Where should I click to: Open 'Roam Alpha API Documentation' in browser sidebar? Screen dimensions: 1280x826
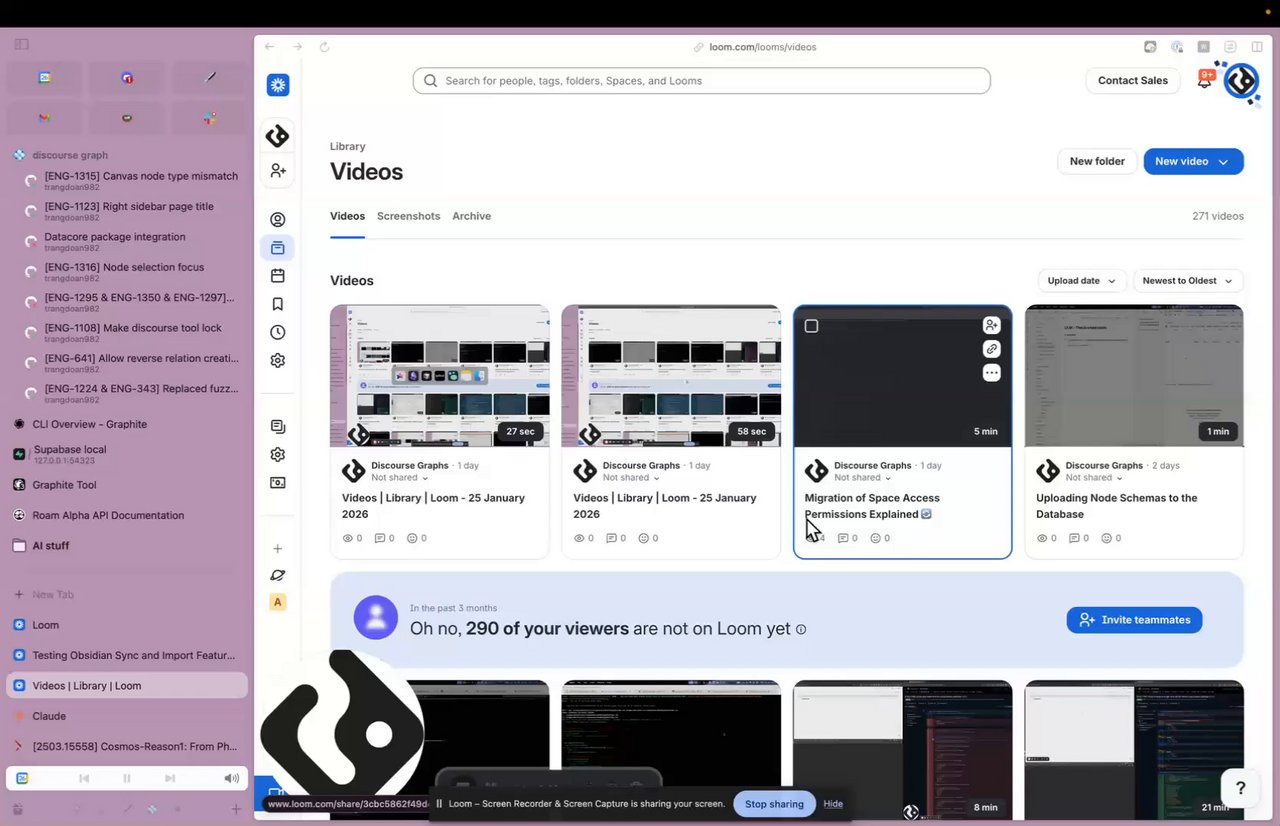(x=126, y=516)
